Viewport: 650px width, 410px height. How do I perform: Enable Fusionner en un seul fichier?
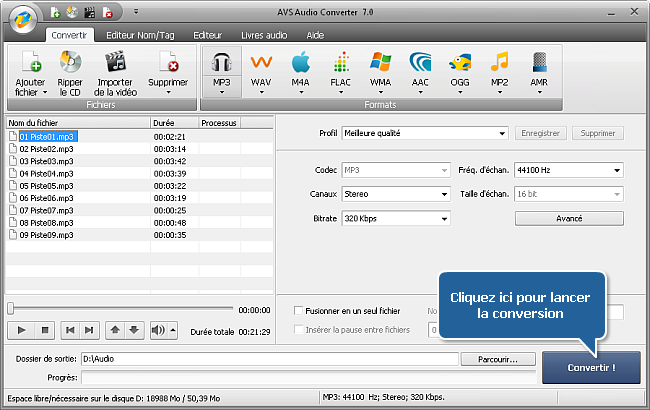[299, 312]
